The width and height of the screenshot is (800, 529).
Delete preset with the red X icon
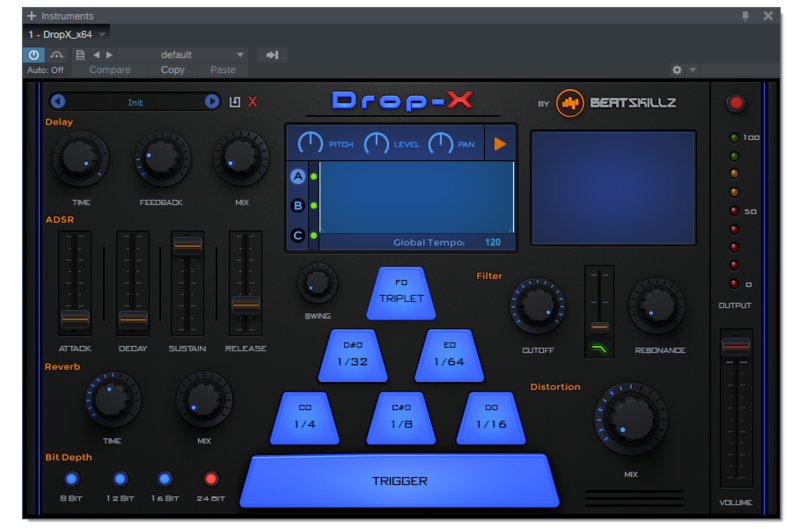pyautogui.click(x=253, y=102)
